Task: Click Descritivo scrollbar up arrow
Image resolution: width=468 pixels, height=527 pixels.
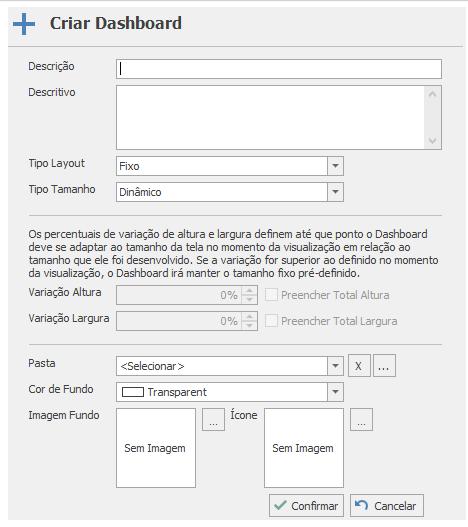Action: coord(433,94)
